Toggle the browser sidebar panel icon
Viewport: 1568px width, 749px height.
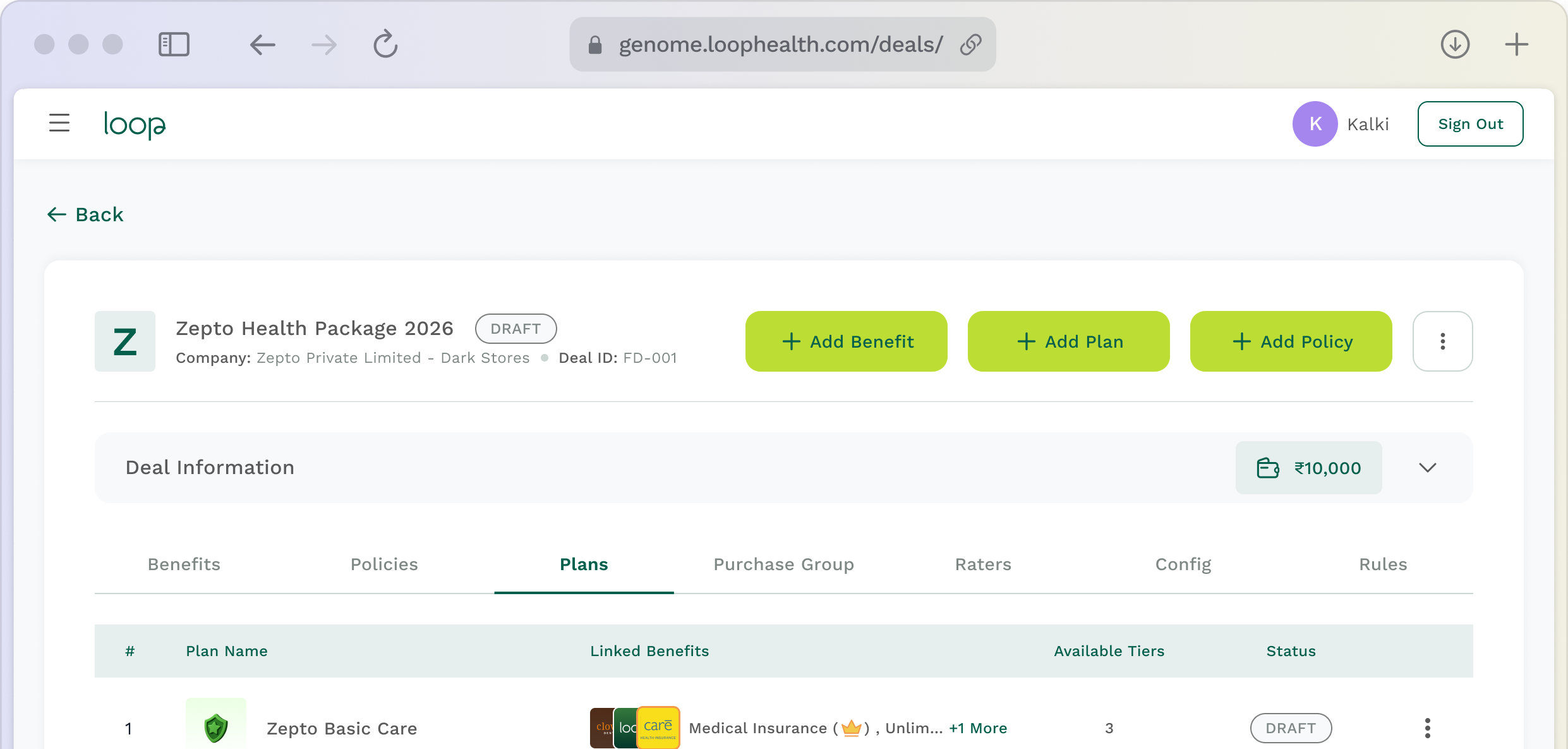(x=174, y=44)
